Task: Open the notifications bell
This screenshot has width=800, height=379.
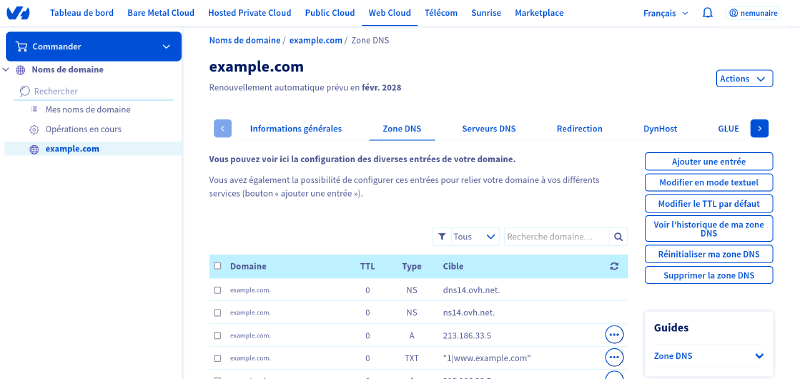Action: [708, 13]
